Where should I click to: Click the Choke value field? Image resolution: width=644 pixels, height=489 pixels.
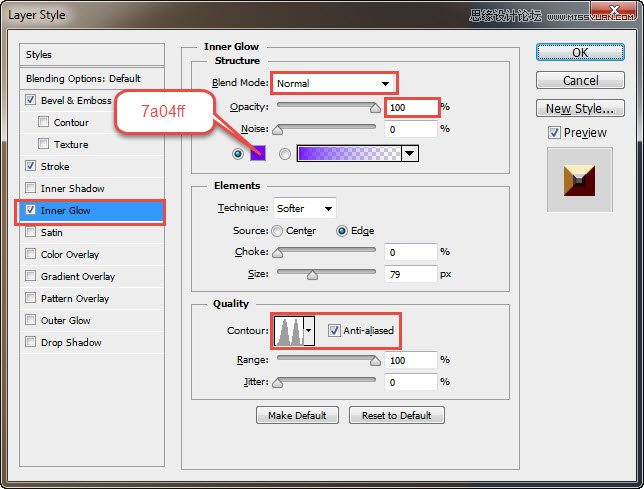(411, 252)
